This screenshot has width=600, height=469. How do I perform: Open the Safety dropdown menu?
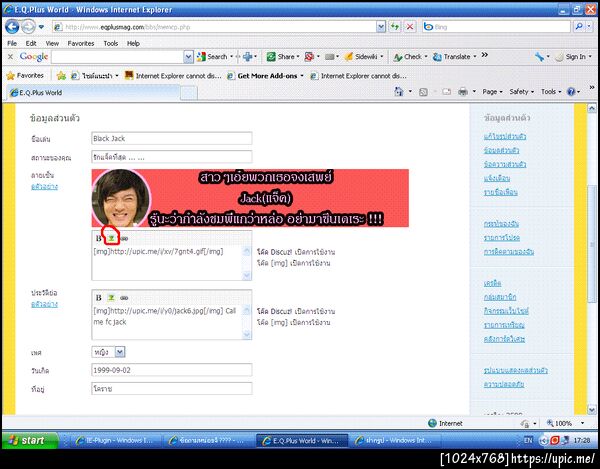pos(521,92)
